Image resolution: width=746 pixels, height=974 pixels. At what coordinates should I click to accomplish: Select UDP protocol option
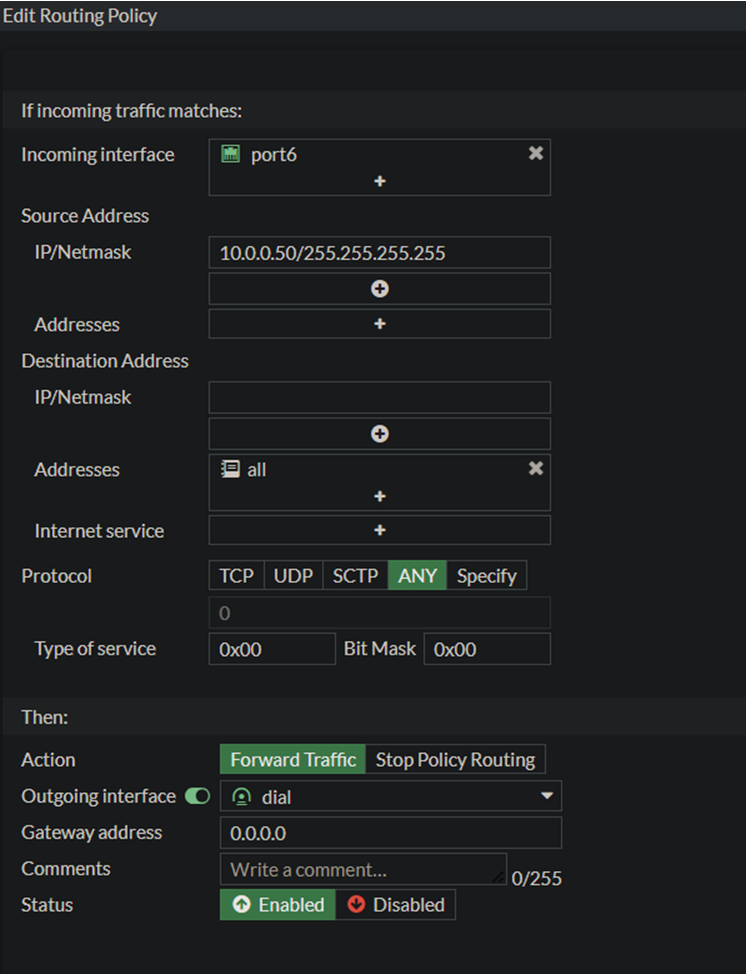coord(293,576)
